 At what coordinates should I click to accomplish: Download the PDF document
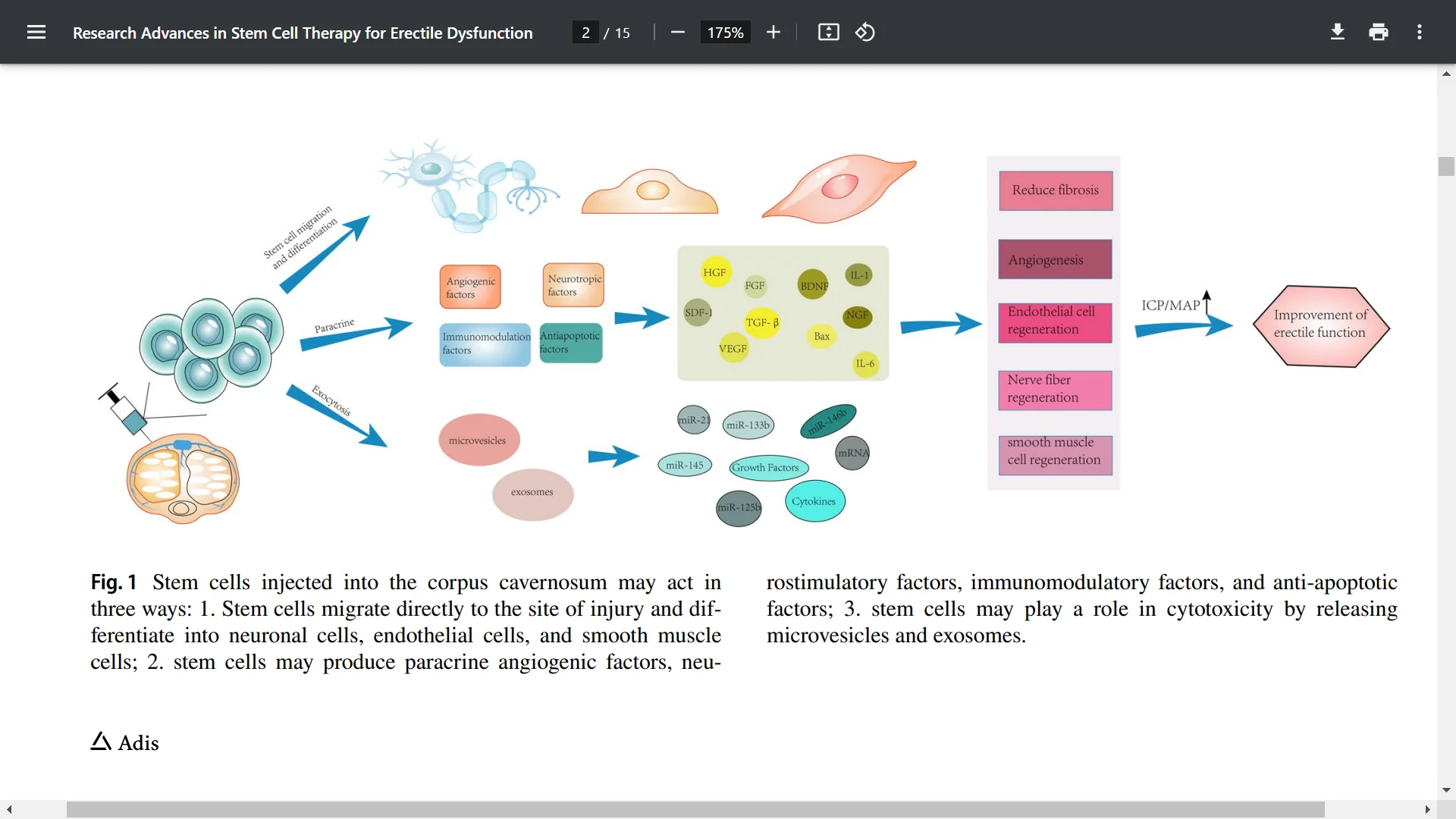click(x=1338, y=32)
